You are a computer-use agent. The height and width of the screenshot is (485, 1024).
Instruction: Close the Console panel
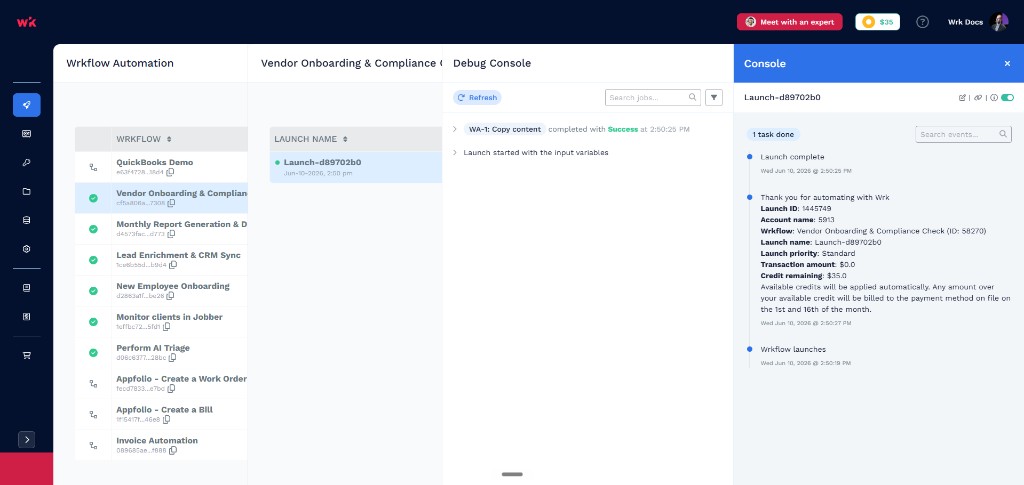tap(1007, 63)
